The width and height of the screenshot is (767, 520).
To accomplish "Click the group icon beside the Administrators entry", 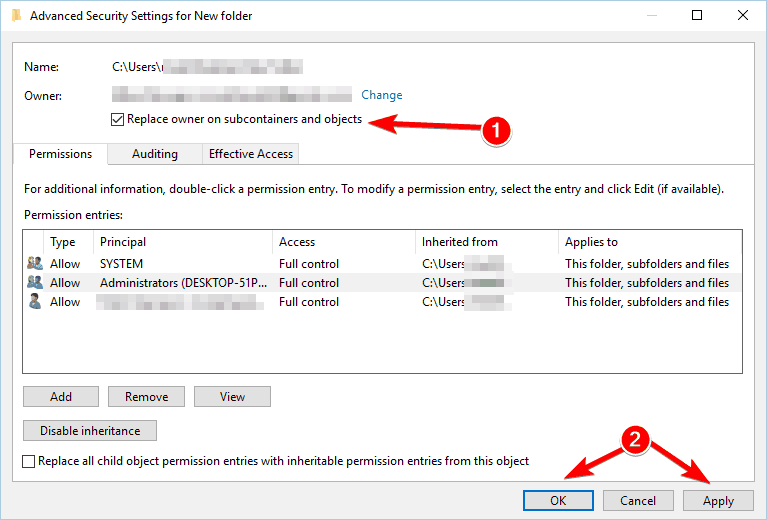I will pos(35,283).
